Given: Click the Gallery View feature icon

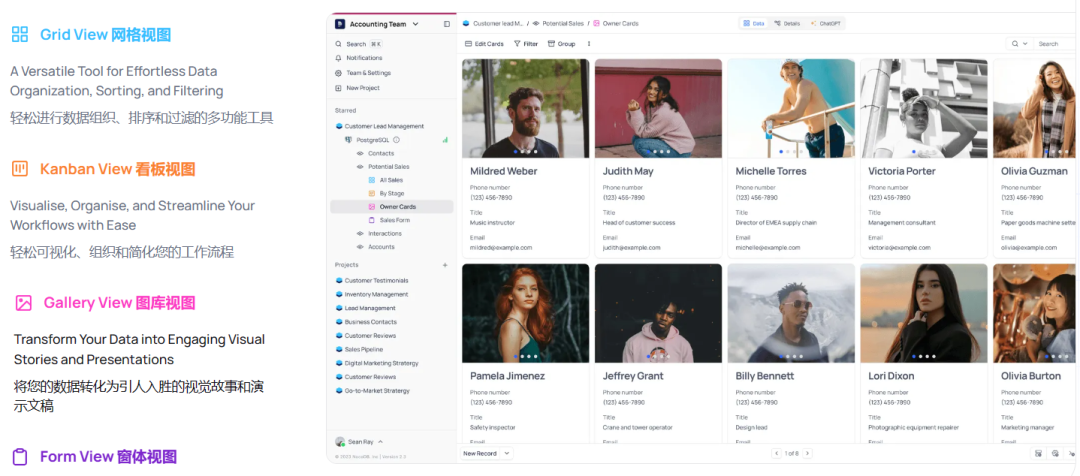Looking at the screenshot, I should [x=23, y=302].
